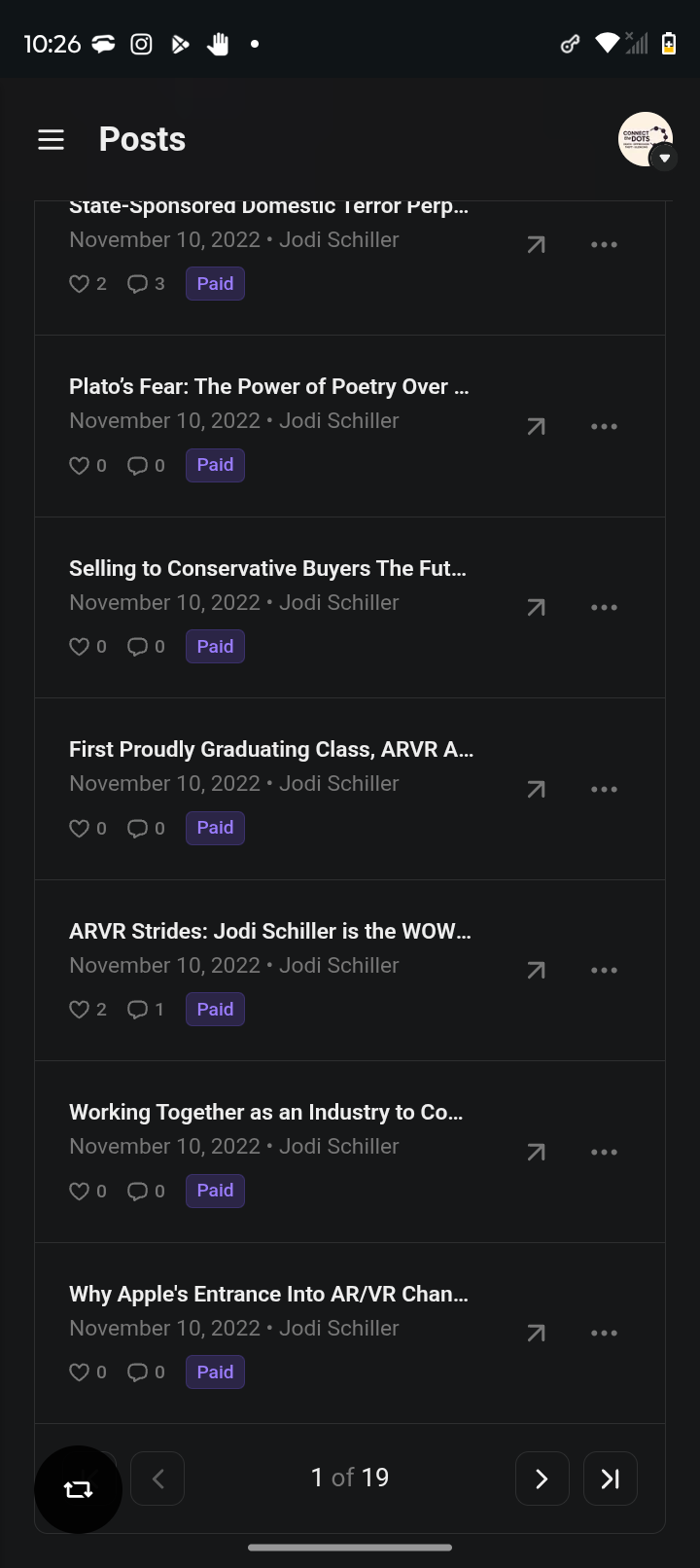Open comments on ARVR Strides post
700x1568 pixels.
(x=138, y=1010)
